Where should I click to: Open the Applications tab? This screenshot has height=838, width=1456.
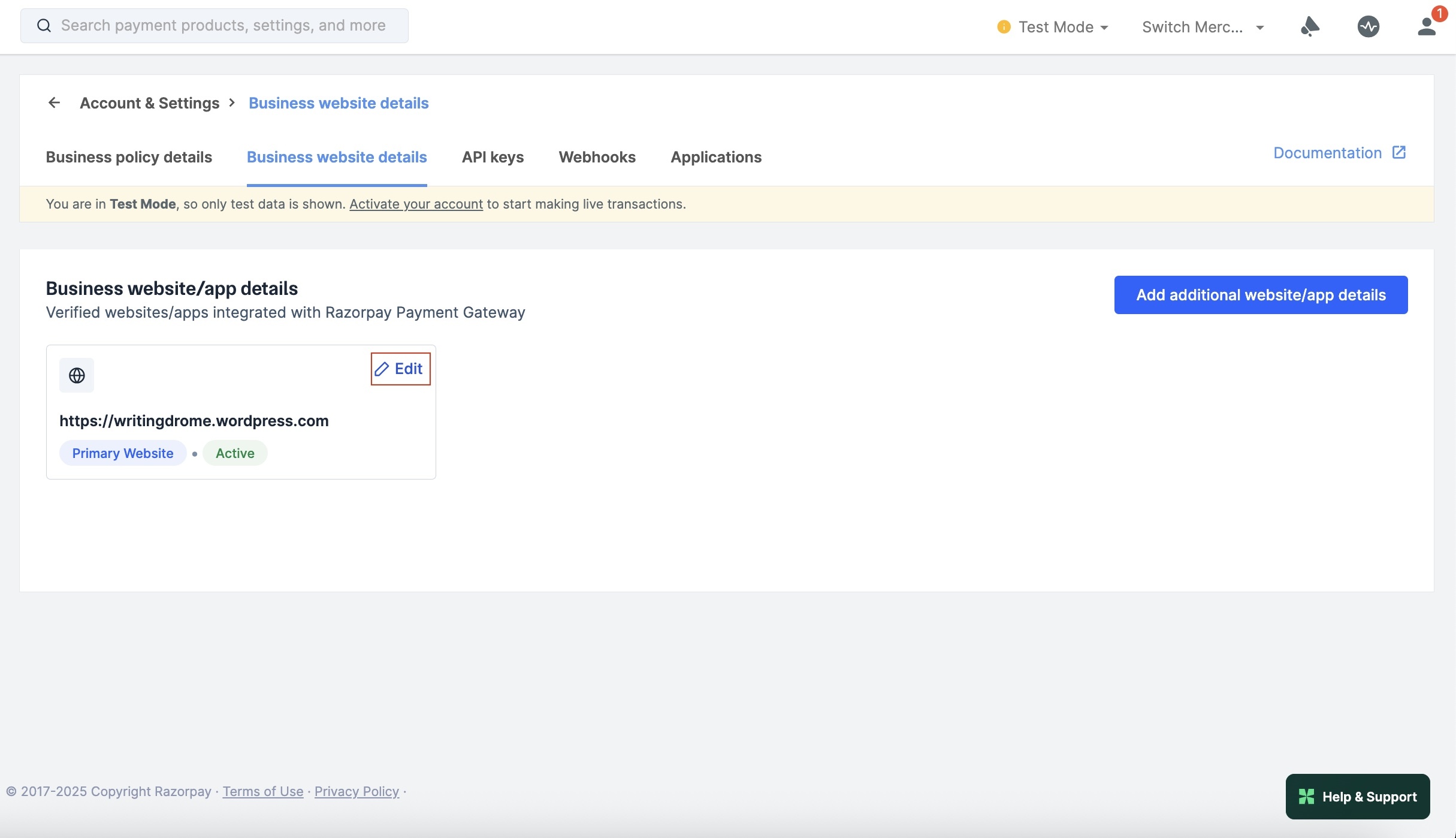coord(716,157)
